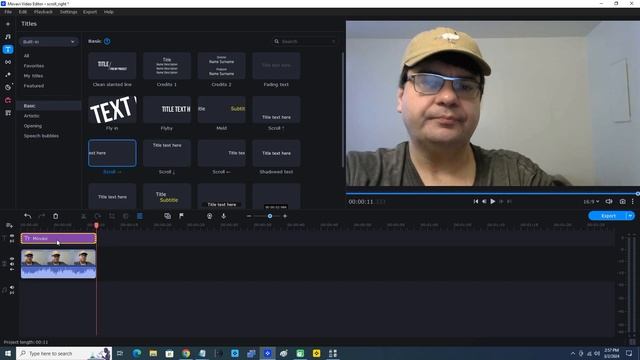The height and width of the screenshot is (360, 640).
Task: Open the Stickers clock-shaped tab icon
Action: tap(8, 87)
